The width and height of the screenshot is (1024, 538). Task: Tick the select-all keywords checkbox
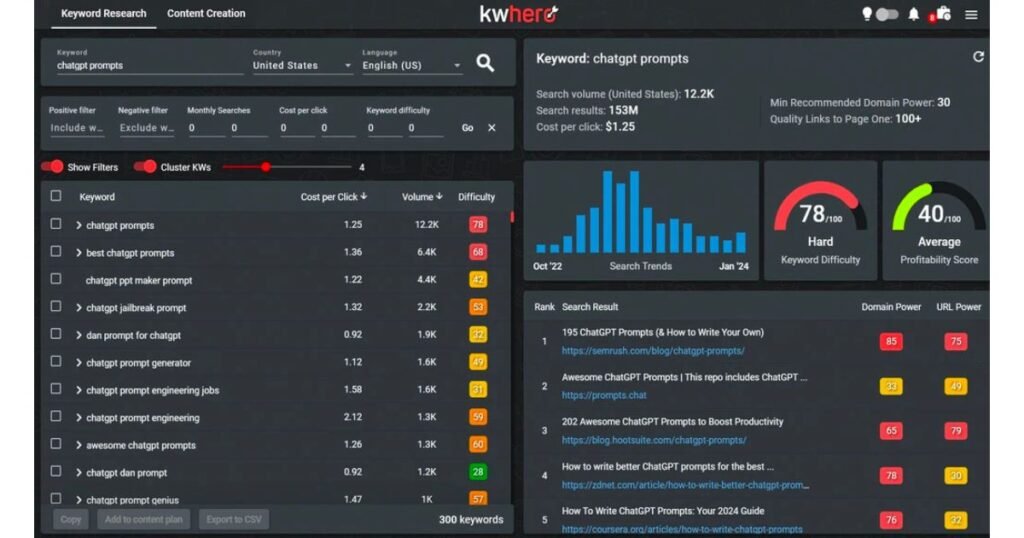coord(56,195)
